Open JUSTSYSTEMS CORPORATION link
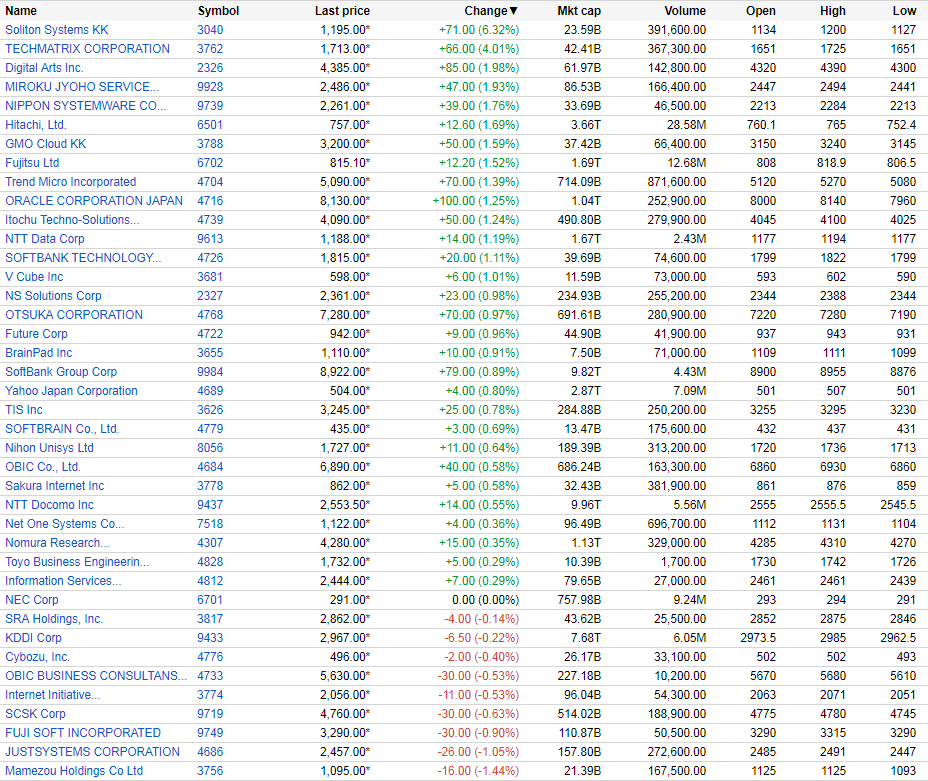Image resolution: width=928 pixels, height=781 pixels. (x=92, y=751)
